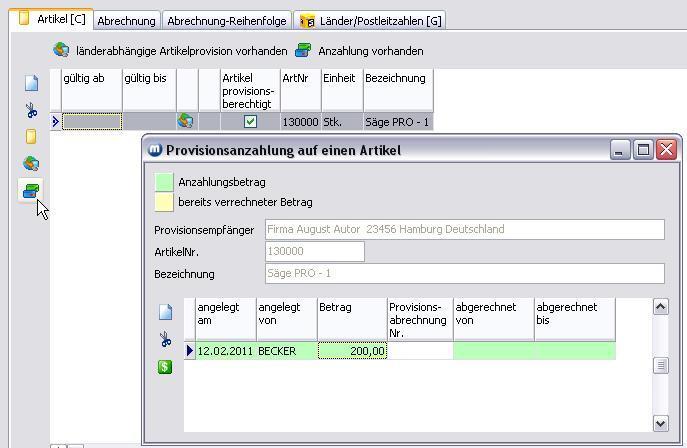This screenshot has width=687, height=448.
Task: Click the Anzahlung down-payment icon in sidebar
Action: pos(31,190)
